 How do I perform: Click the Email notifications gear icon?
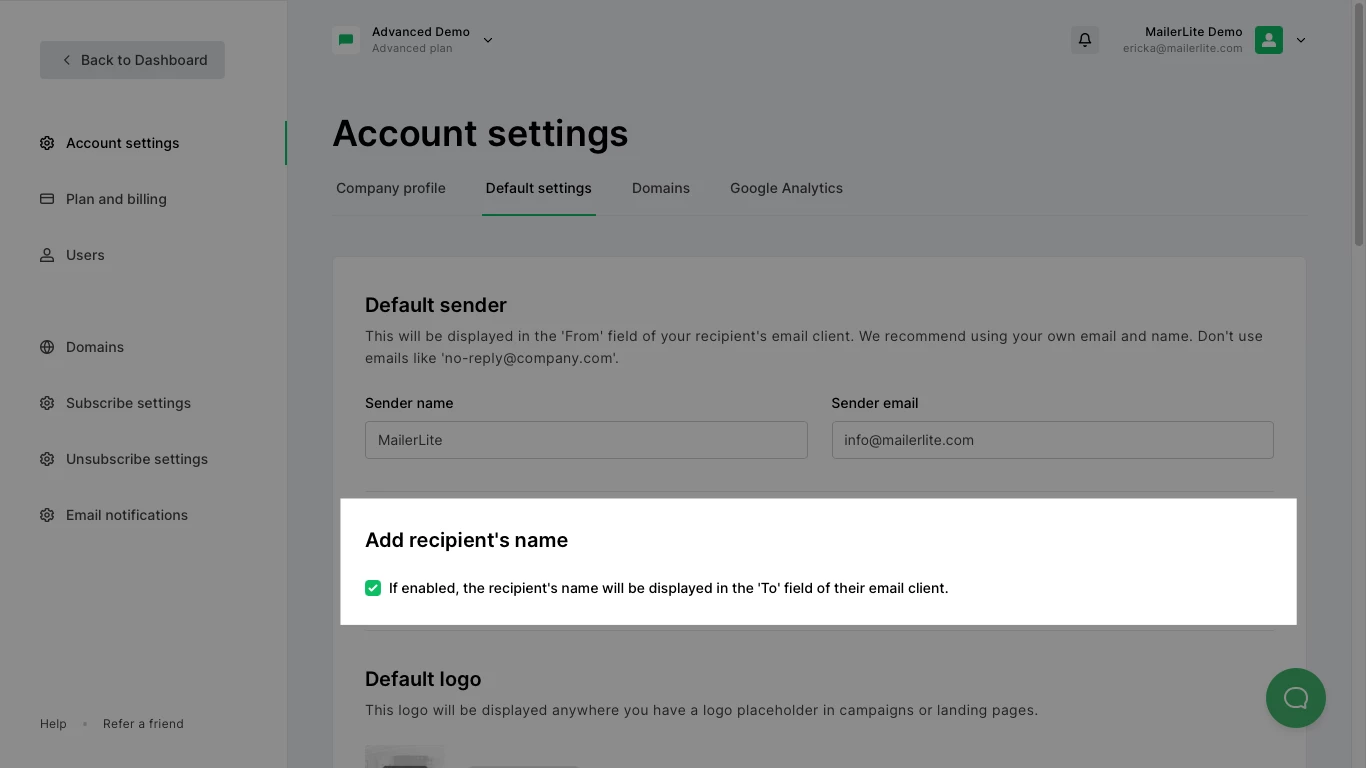(47, 515)
